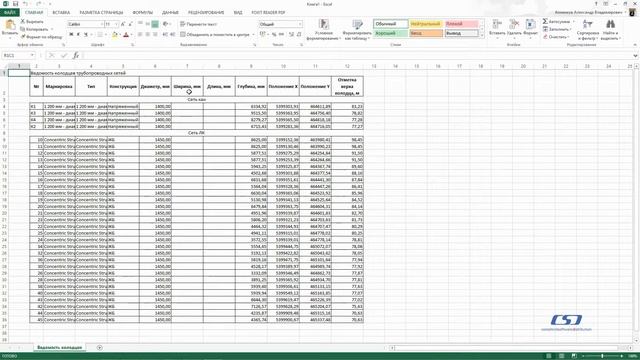Open Format as Table (Форматировать как таблицу)
This screenshot has height=360, width=640.
356,29
